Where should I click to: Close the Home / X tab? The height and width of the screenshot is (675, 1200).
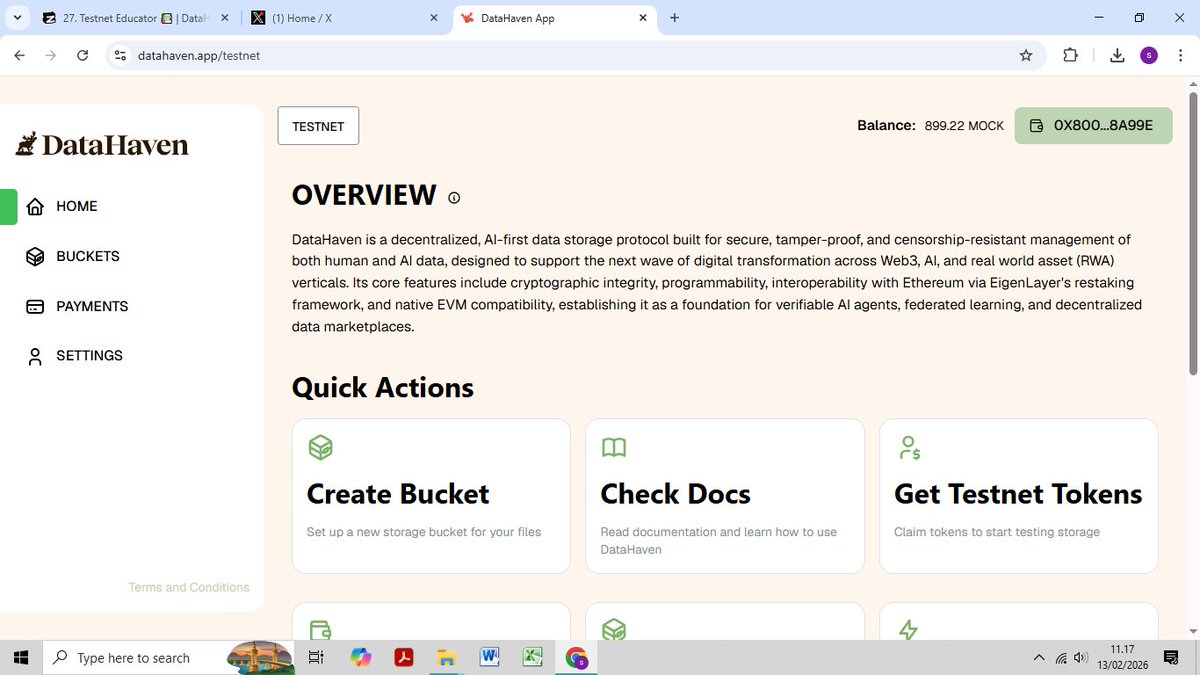[x=433, y=18]
